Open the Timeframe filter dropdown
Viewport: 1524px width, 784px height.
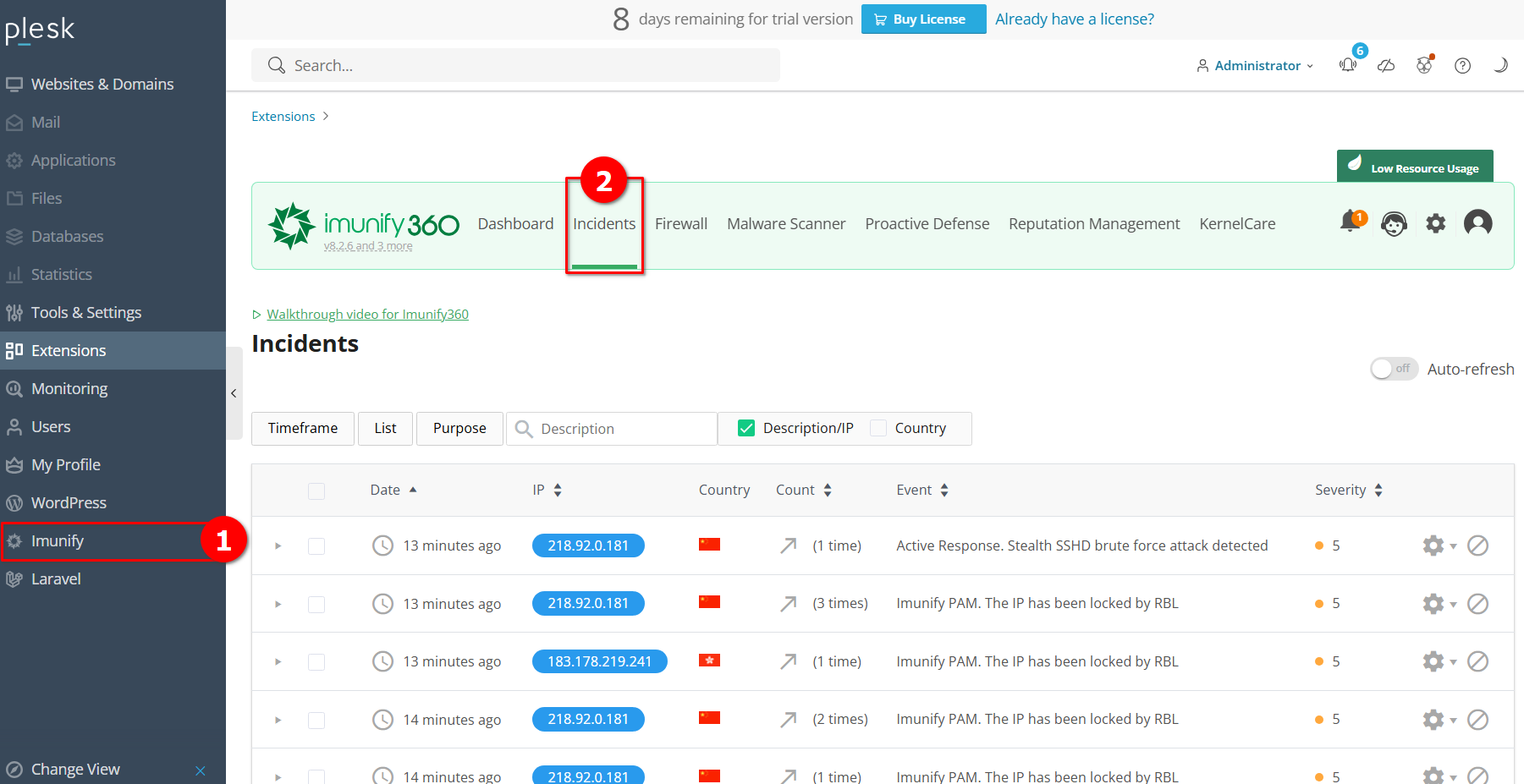point(303,428)
